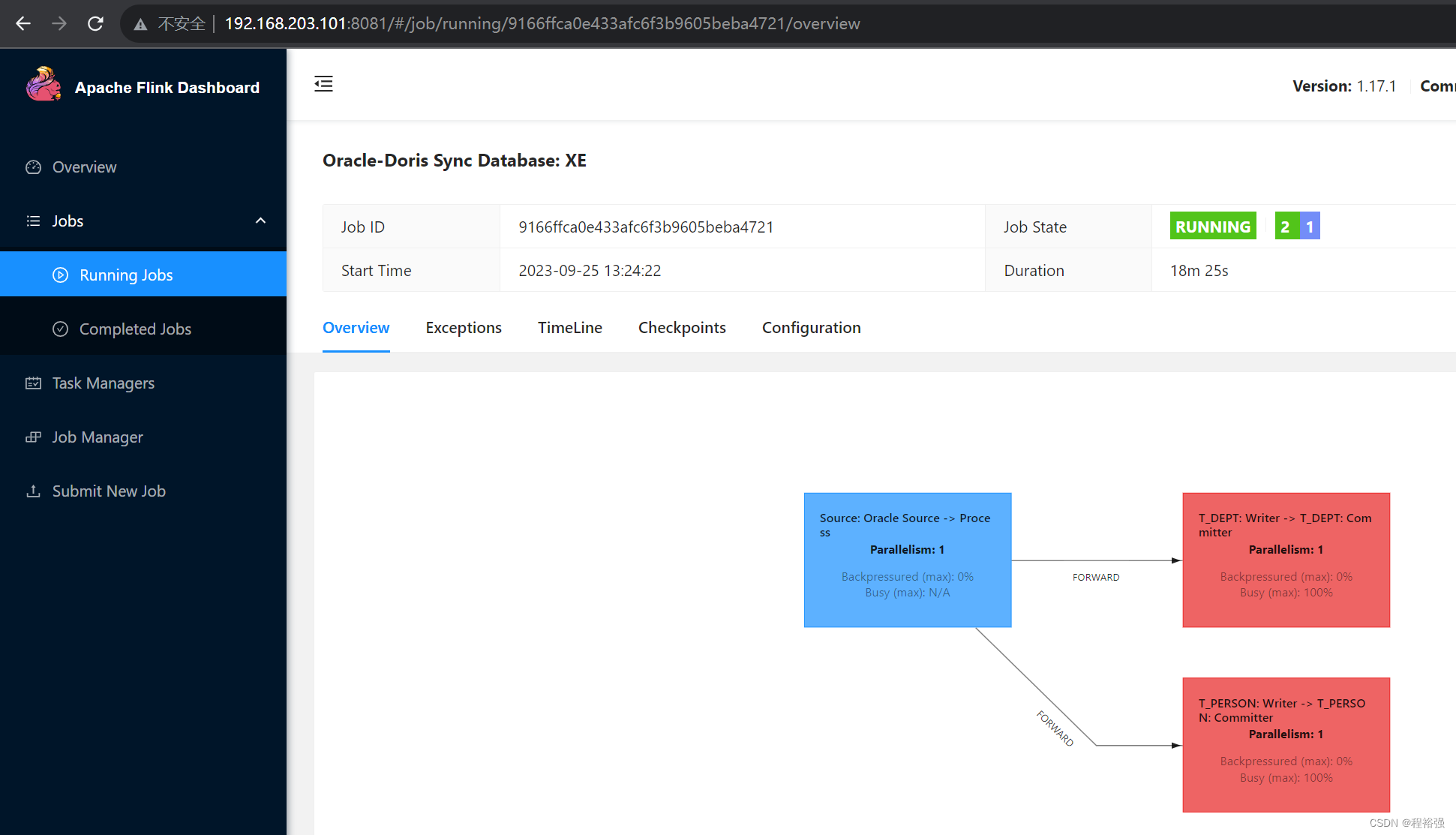This screenshot has height=835, width=1456.
Task: Click the blue task count badge 1
Action: [x=1310, y=227]
